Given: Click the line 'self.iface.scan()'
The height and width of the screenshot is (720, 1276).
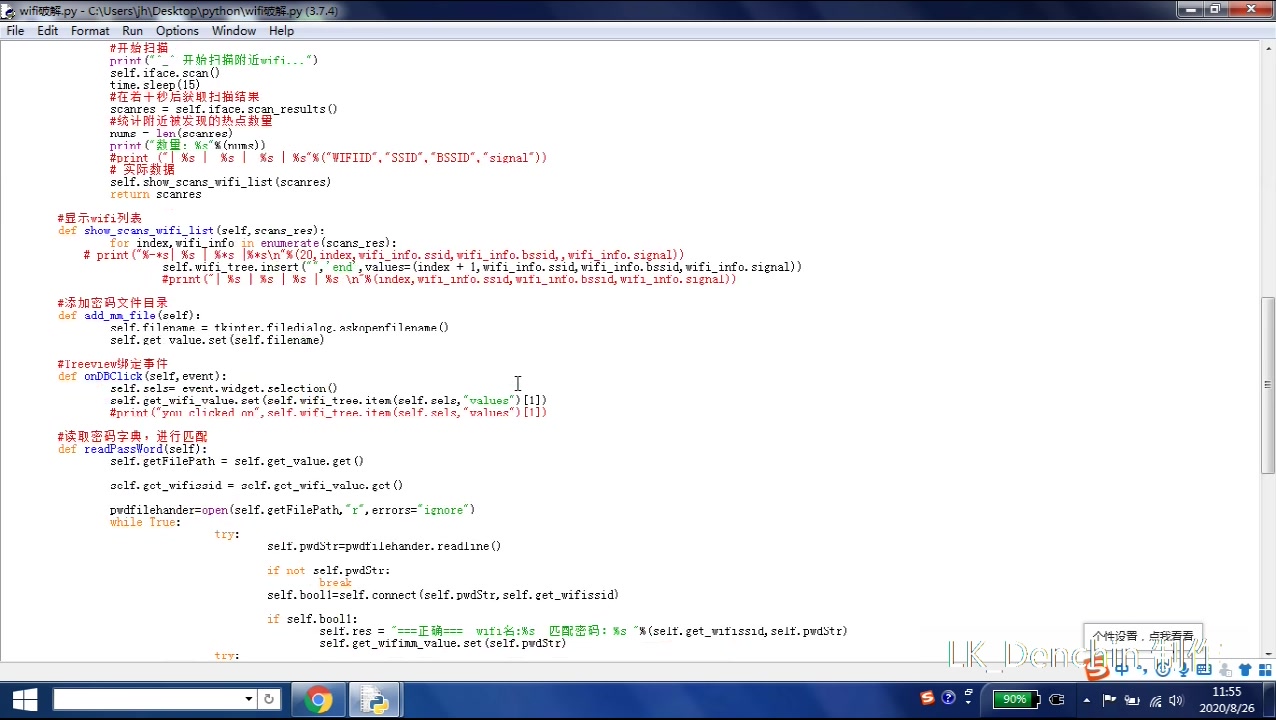Looking at the screenshot, I should [x=165, y=73].
